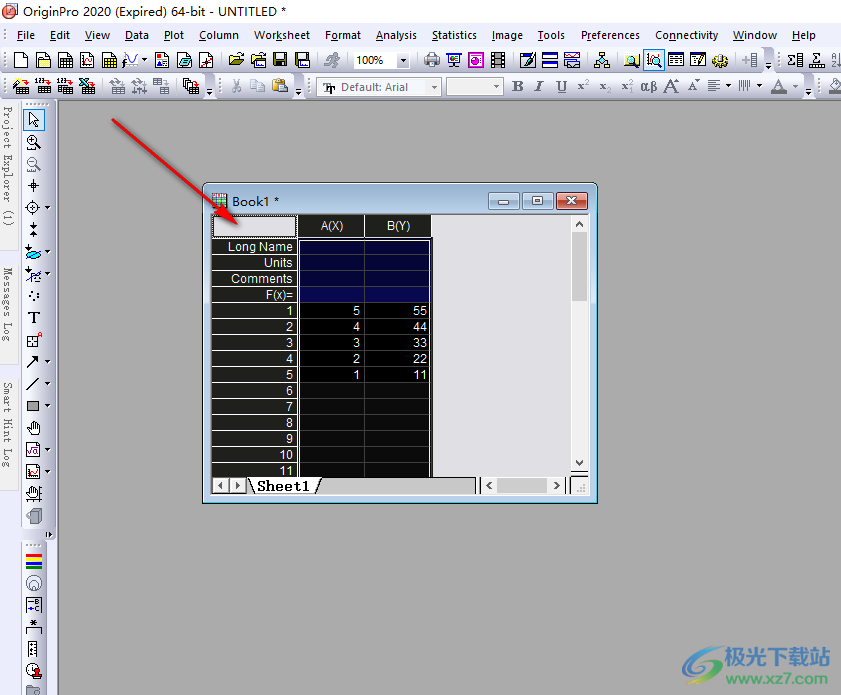
Task: Click the select-all corner cell of worksheet
Action: click(254, 226)
